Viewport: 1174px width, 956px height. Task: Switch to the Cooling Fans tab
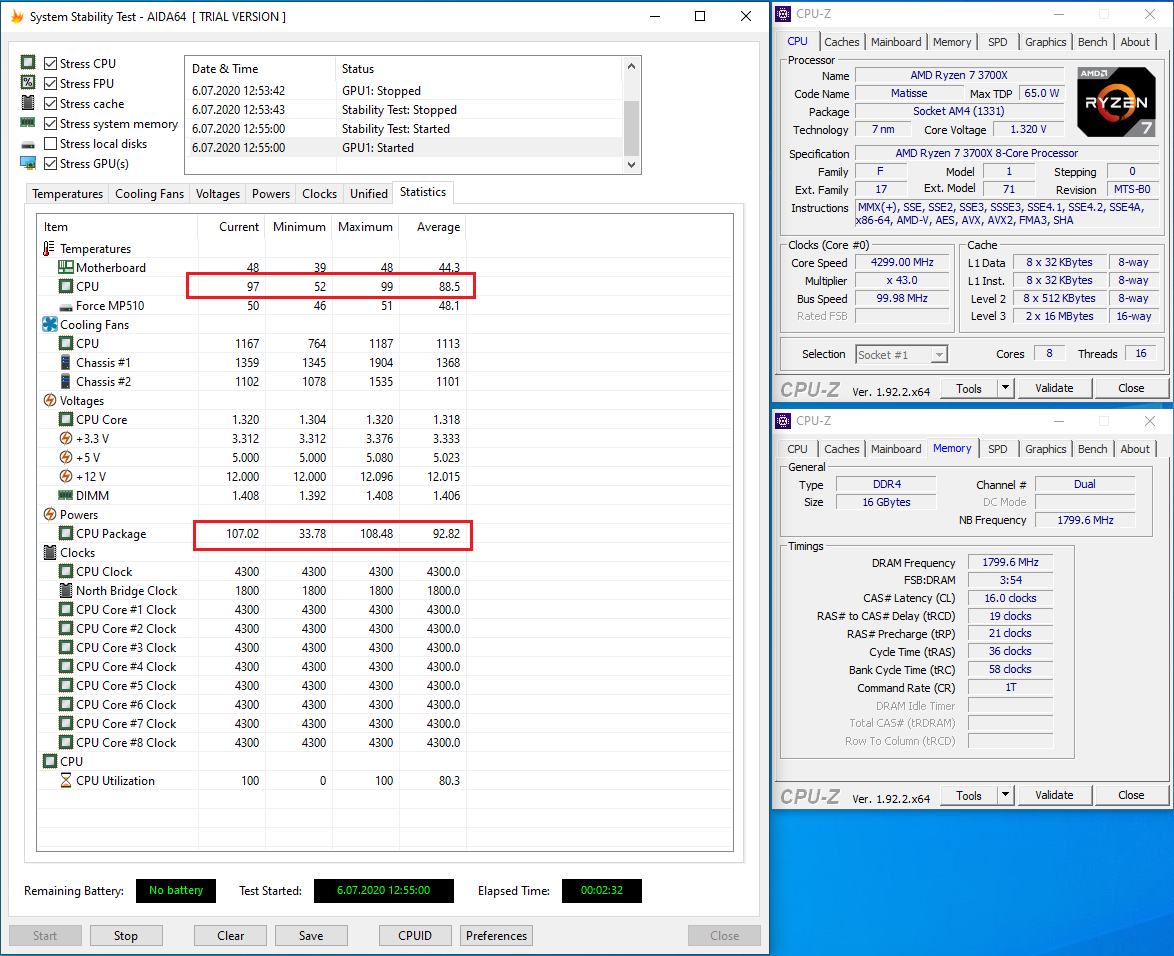149,194
